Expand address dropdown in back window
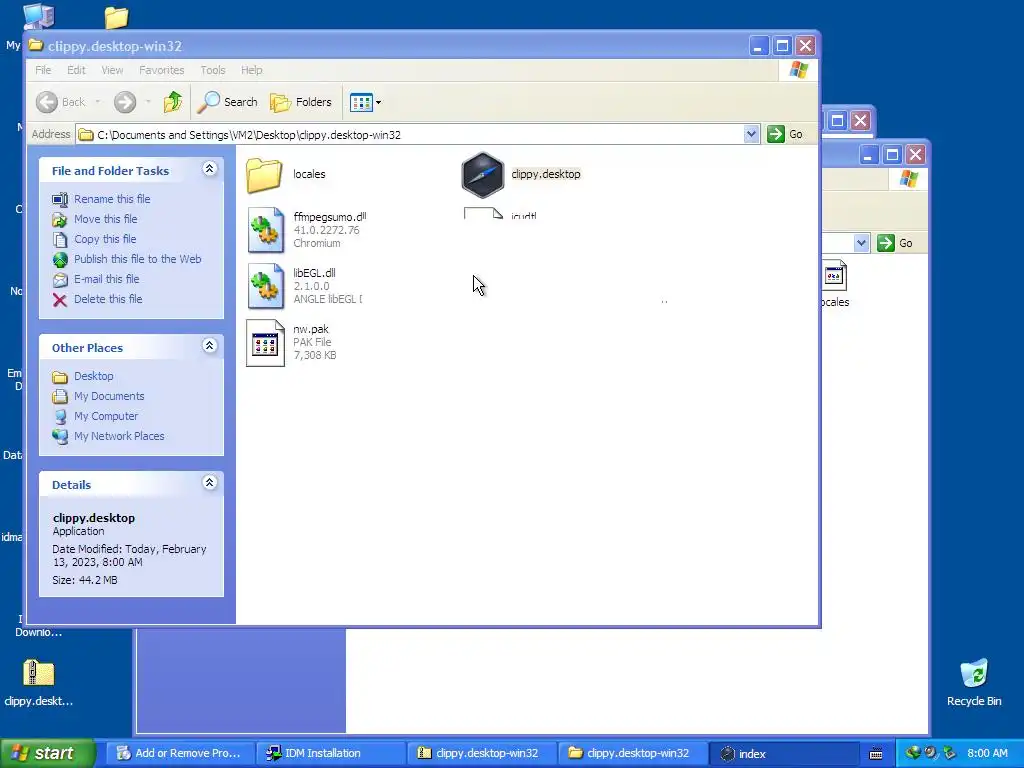This screenshot has height=768, width=1024. coord(861,243)
